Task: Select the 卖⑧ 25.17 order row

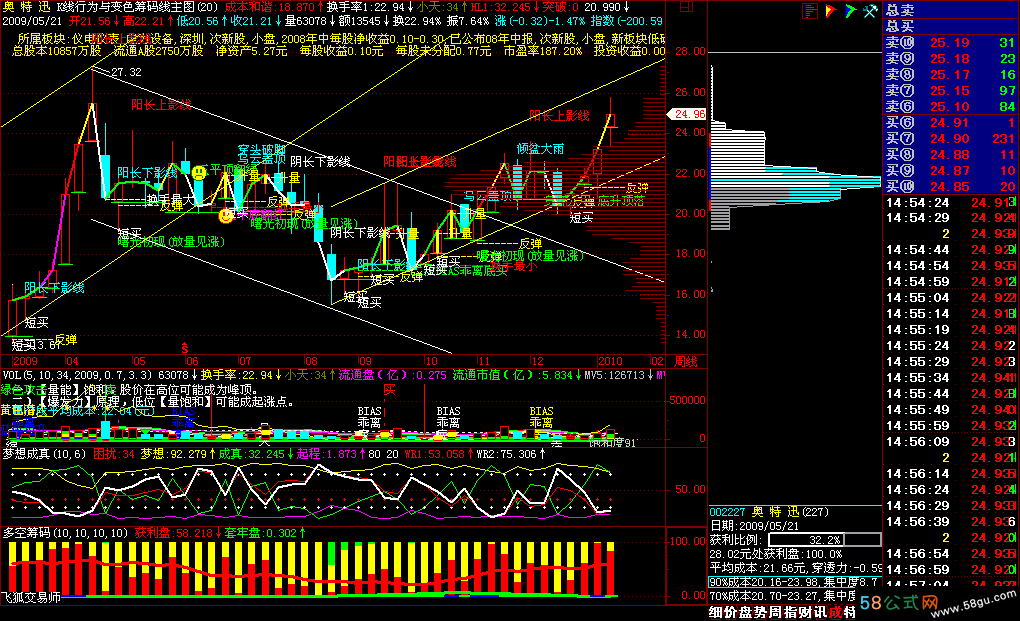Action: pos(951,75)
